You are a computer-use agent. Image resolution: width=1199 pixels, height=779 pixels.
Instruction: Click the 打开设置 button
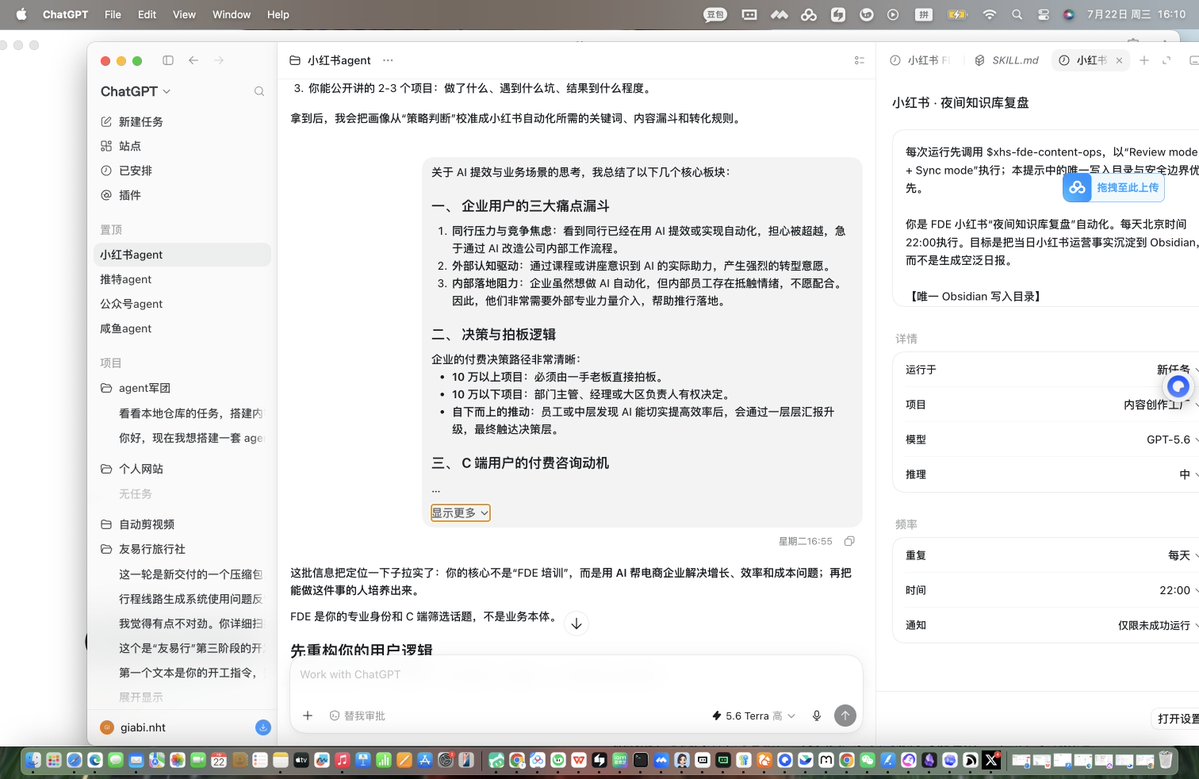(1176, 719)
